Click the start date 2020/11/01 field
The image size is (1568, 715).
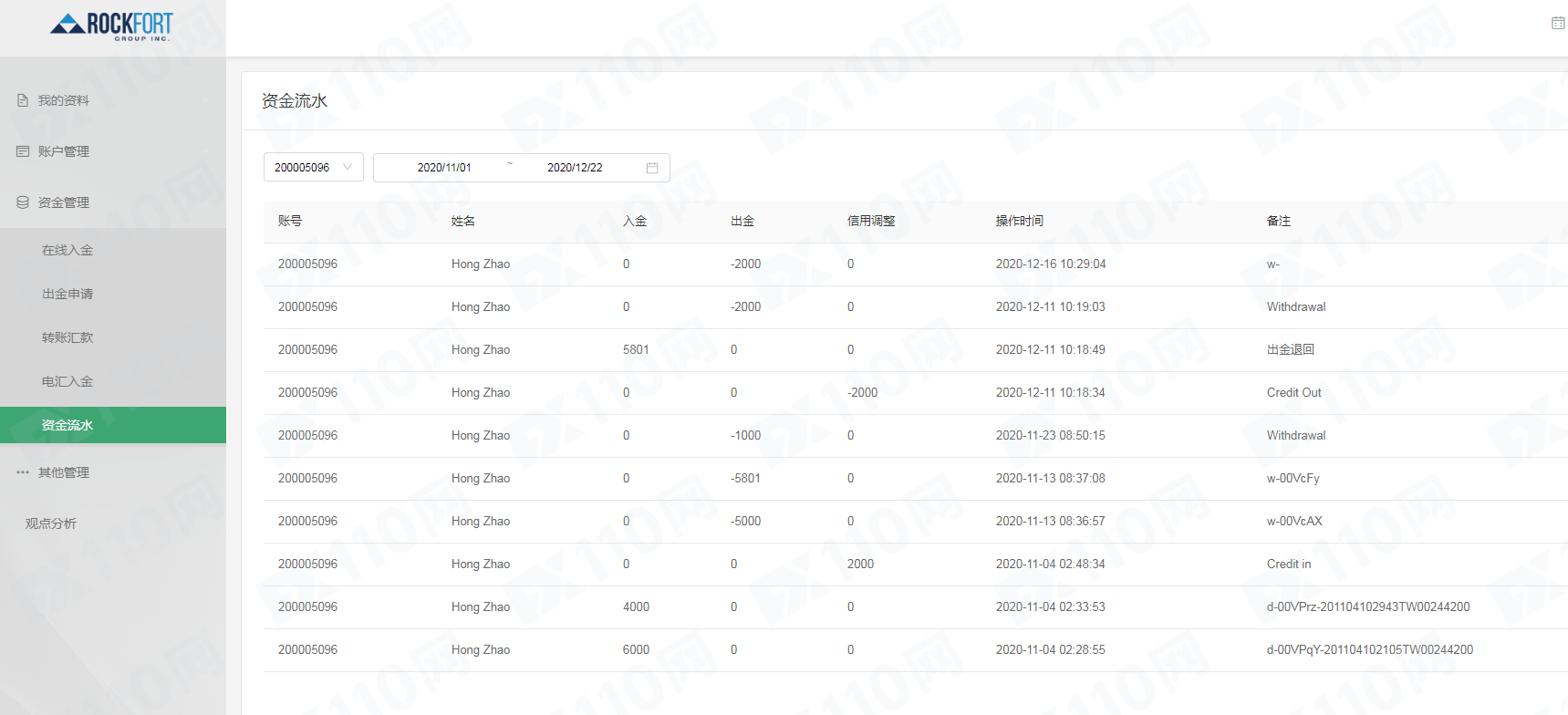coord(444,168)
